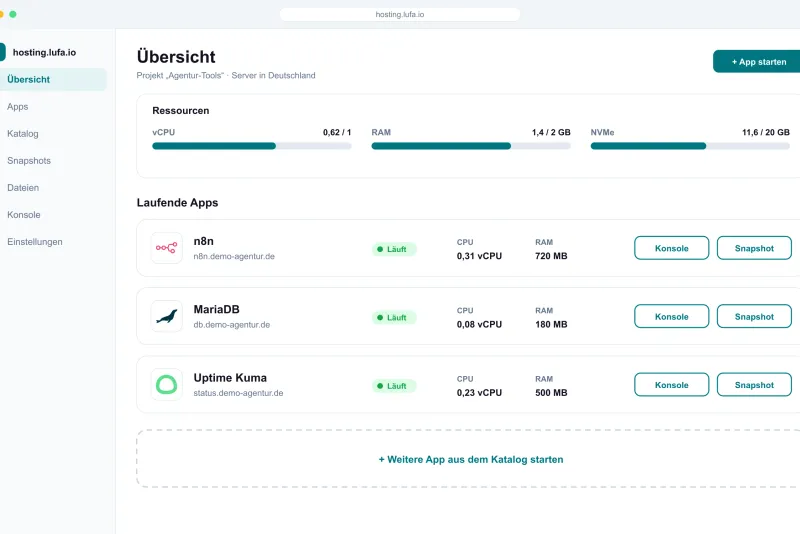Click the 500 MB RAM value
800x534 pixels.
pyautogui.click(x=551, y=393)
